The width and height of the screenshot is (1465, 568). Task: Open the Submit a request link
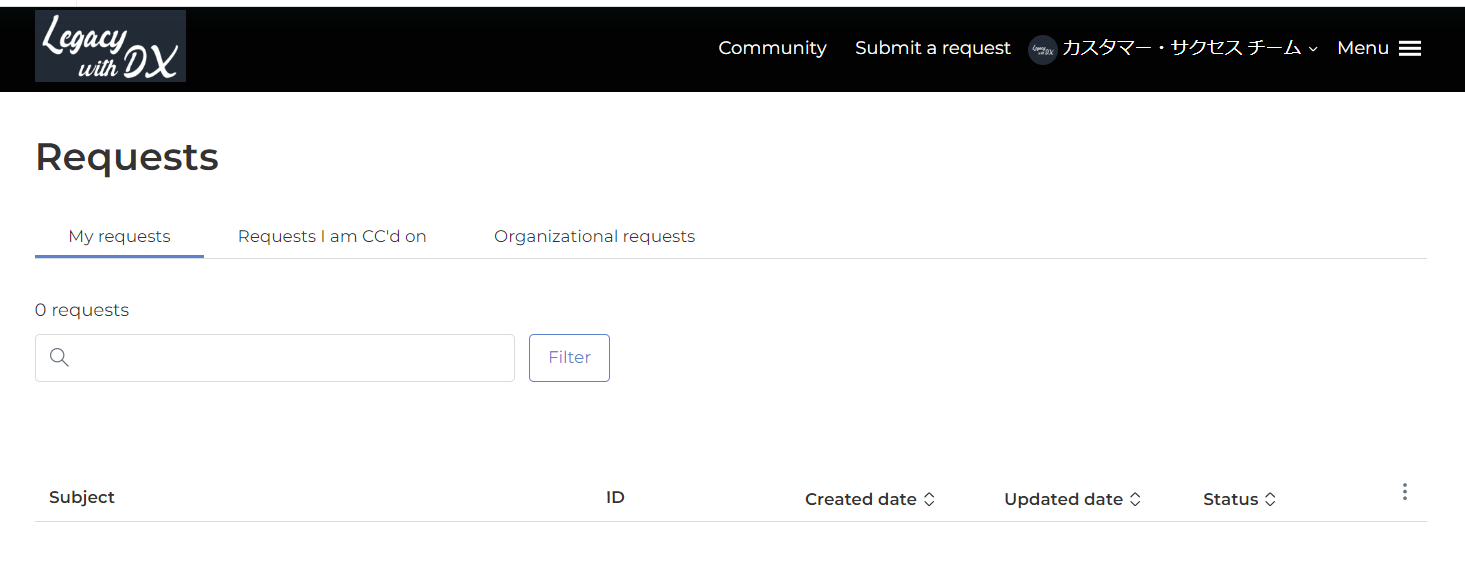pos(933,48)
